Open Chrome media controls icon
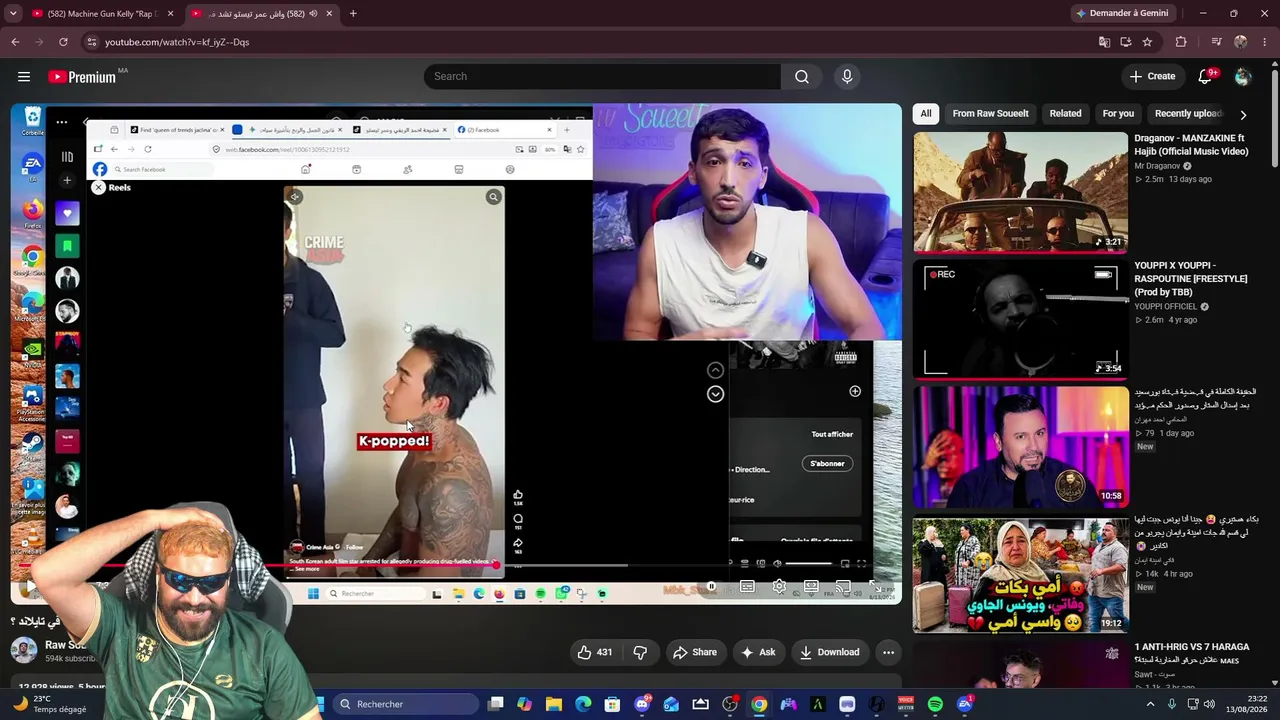The image size is (1280, 720). pos(1216,42)
